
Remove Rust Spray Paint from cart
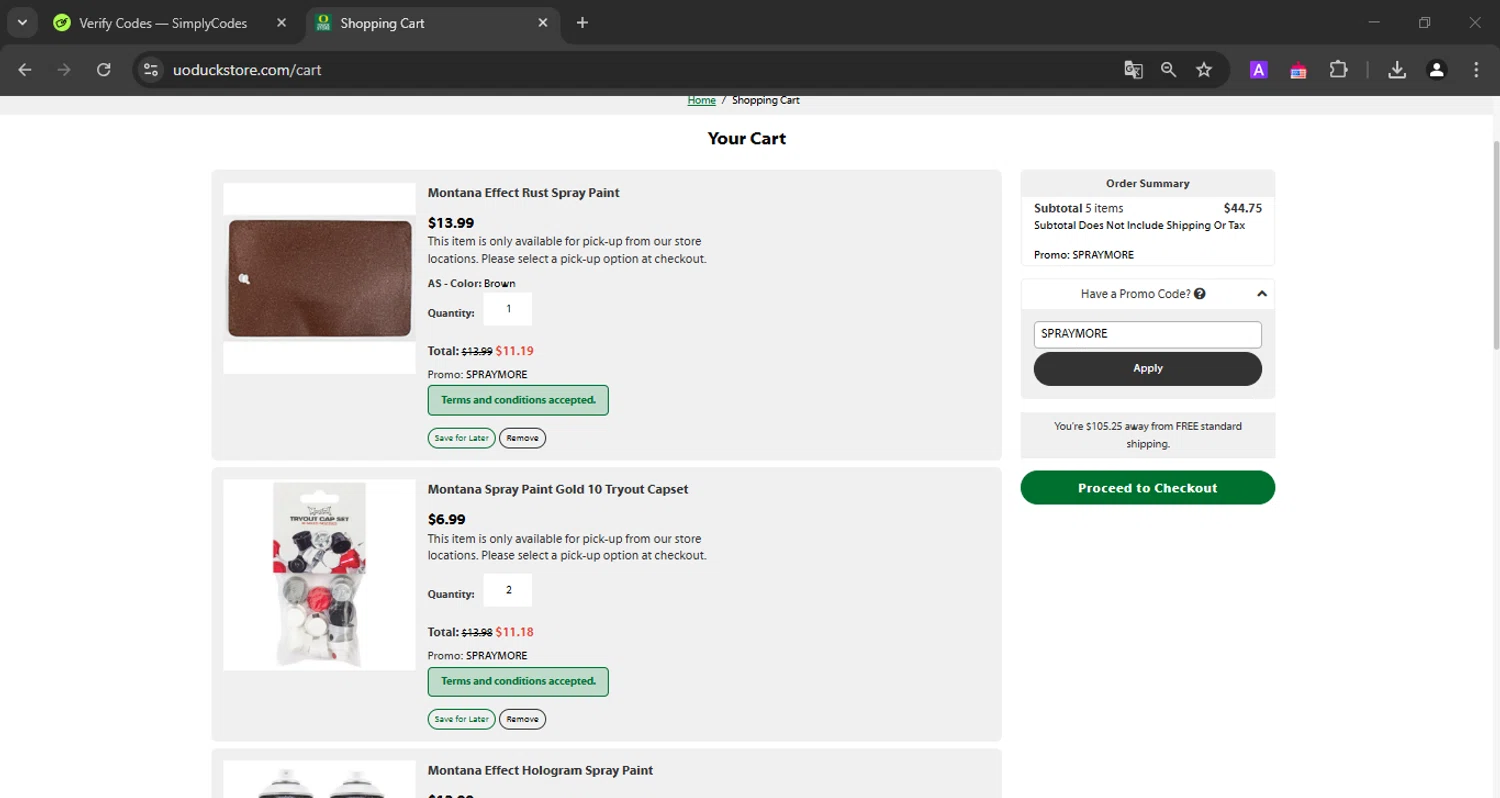point(522,438)
